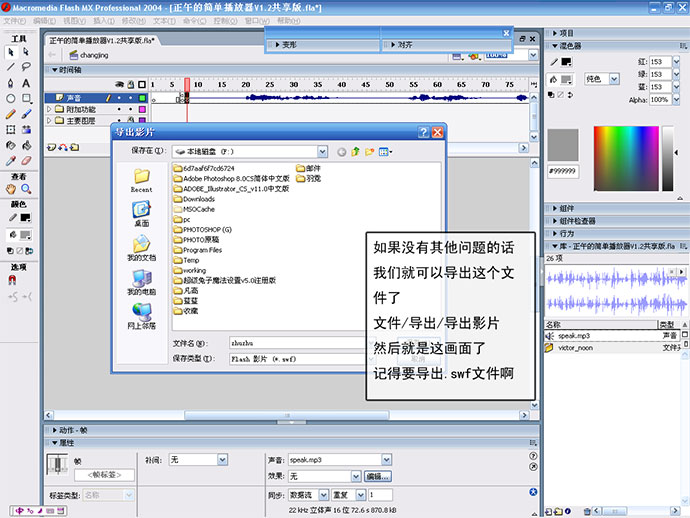Pick a color in the rainbow color spectrum
Viewport: 690px width, 518px height.
pyautogui.click(x=626, y=158)
